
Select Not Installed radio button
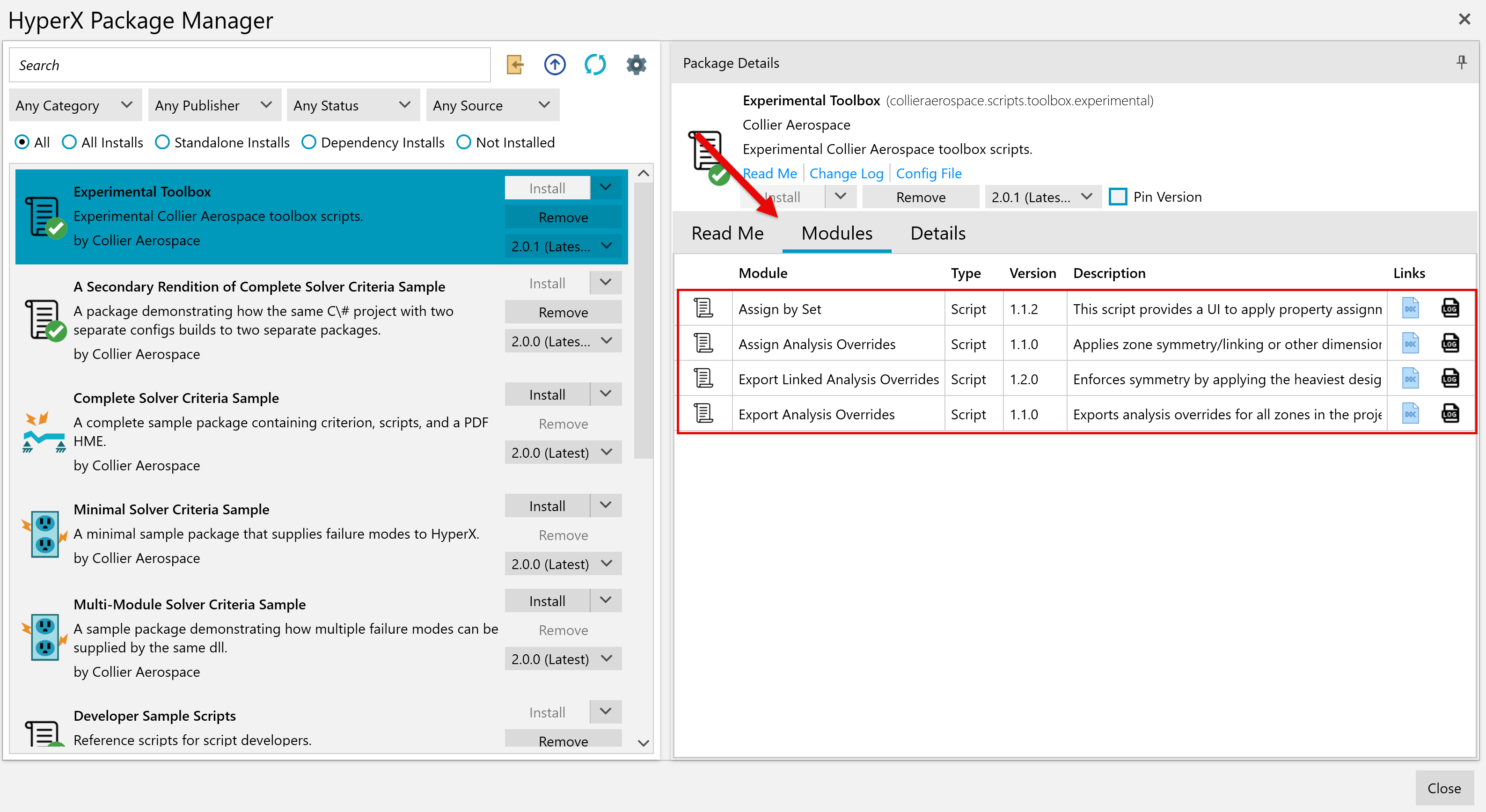pyautogui.click(x=464, y=142)
